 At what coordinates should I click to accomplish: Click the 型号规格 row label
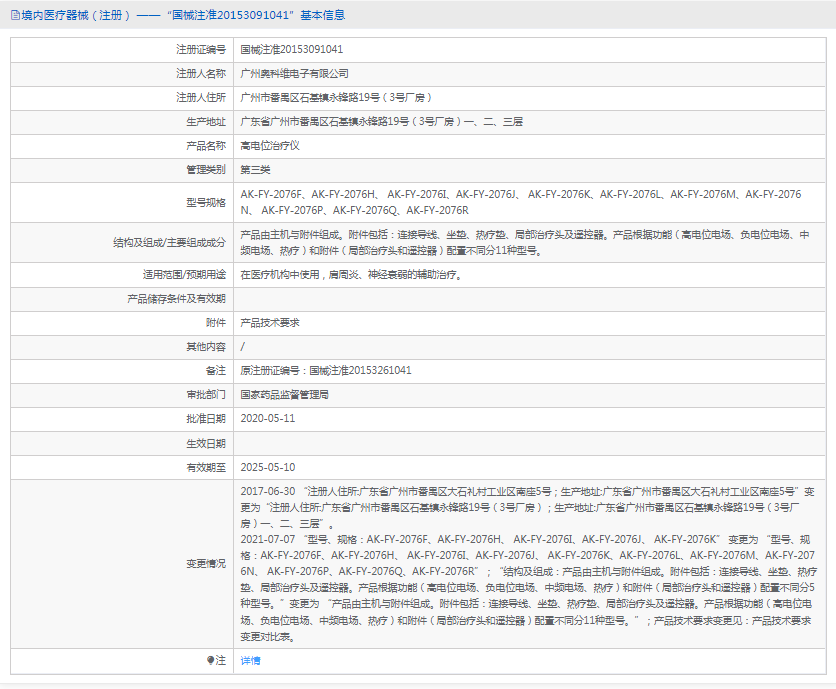point(206,203)
